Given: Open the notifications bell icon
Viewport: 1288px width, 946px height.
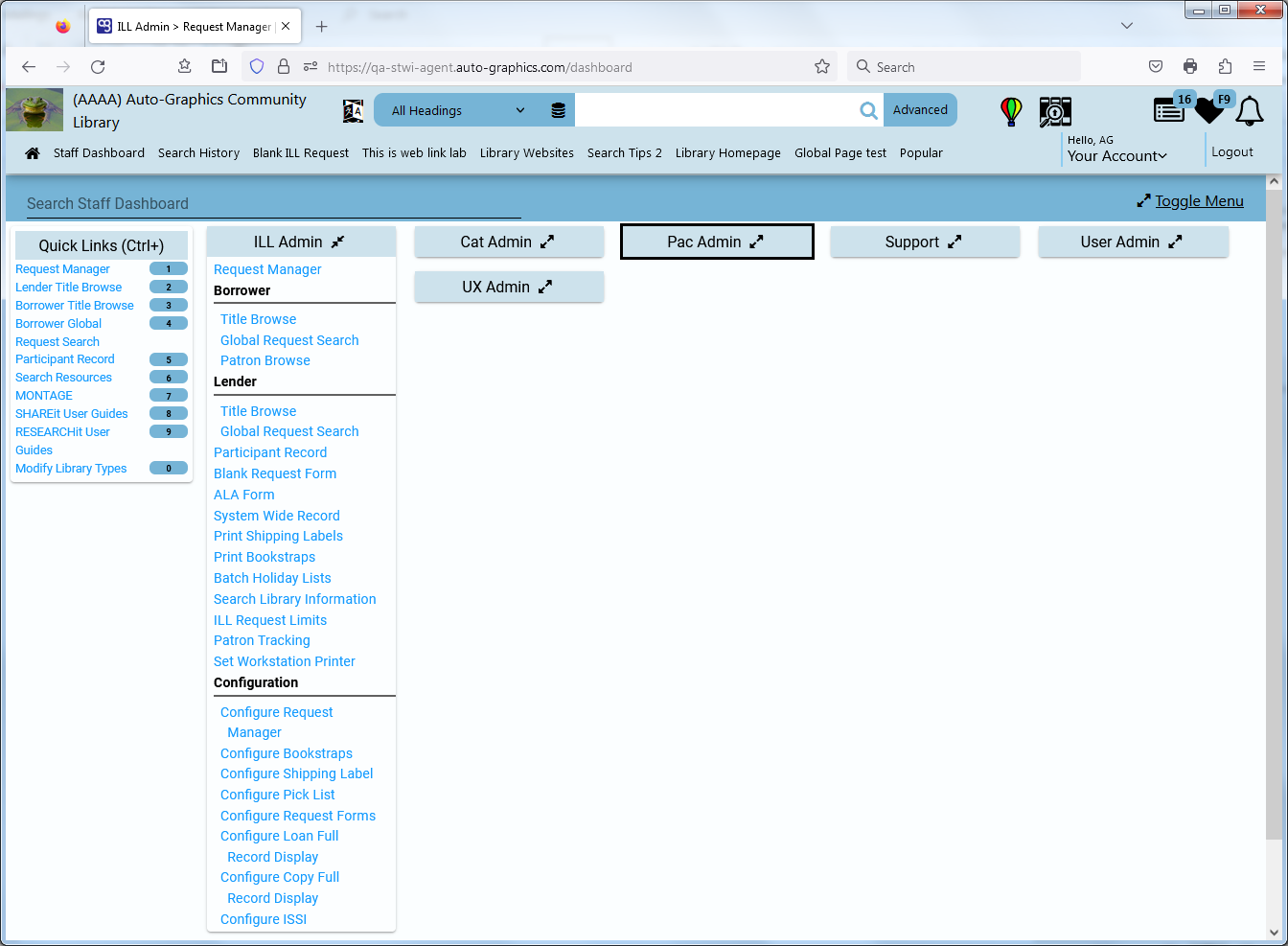Looking at the screenshot, I should (1249, 111).
